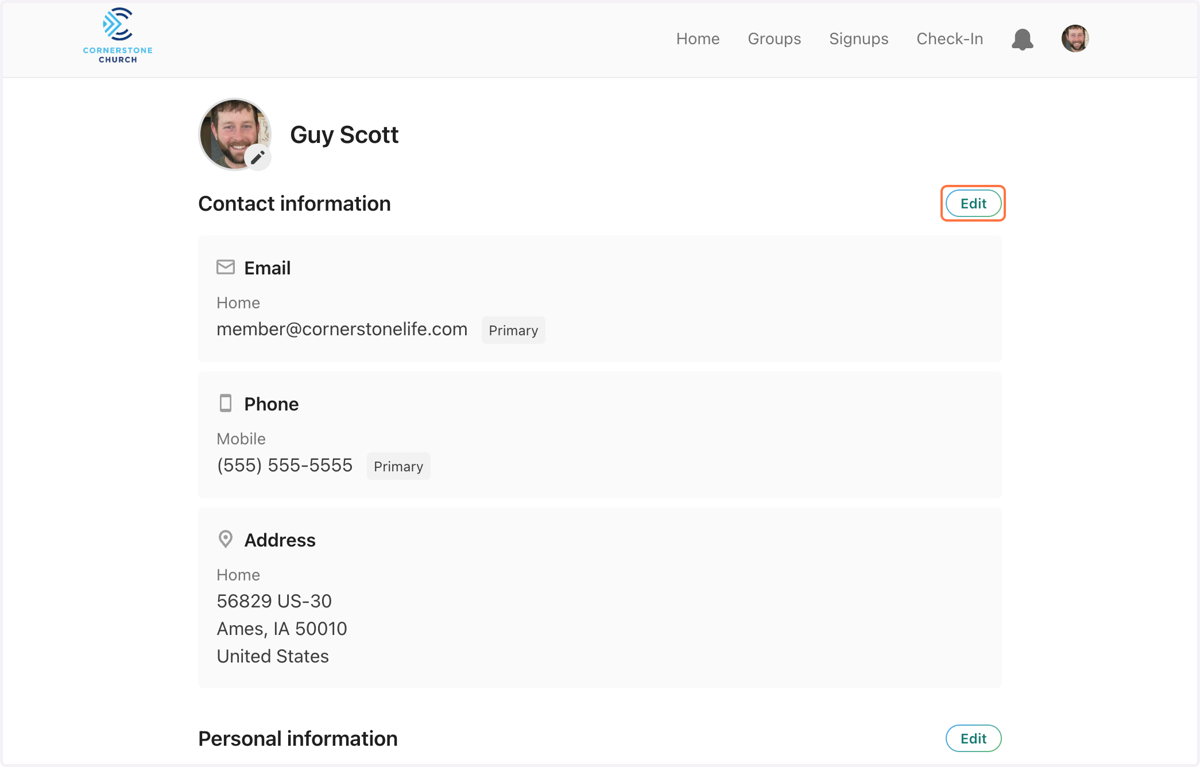Open the user avatar menu in header
1200x767 pixels.
(1075, 39)
